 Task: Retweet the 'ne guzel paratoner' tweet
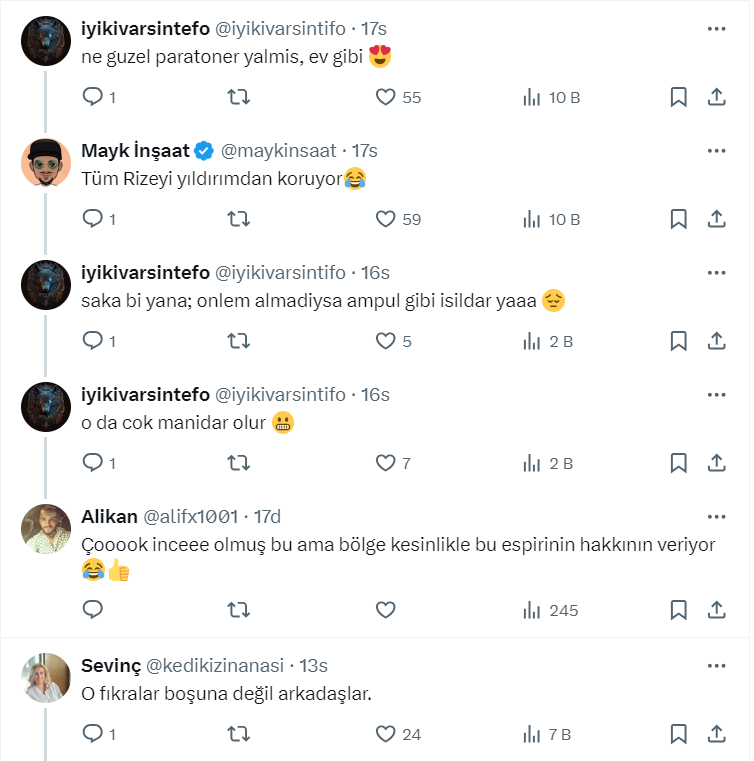(239, 97)
